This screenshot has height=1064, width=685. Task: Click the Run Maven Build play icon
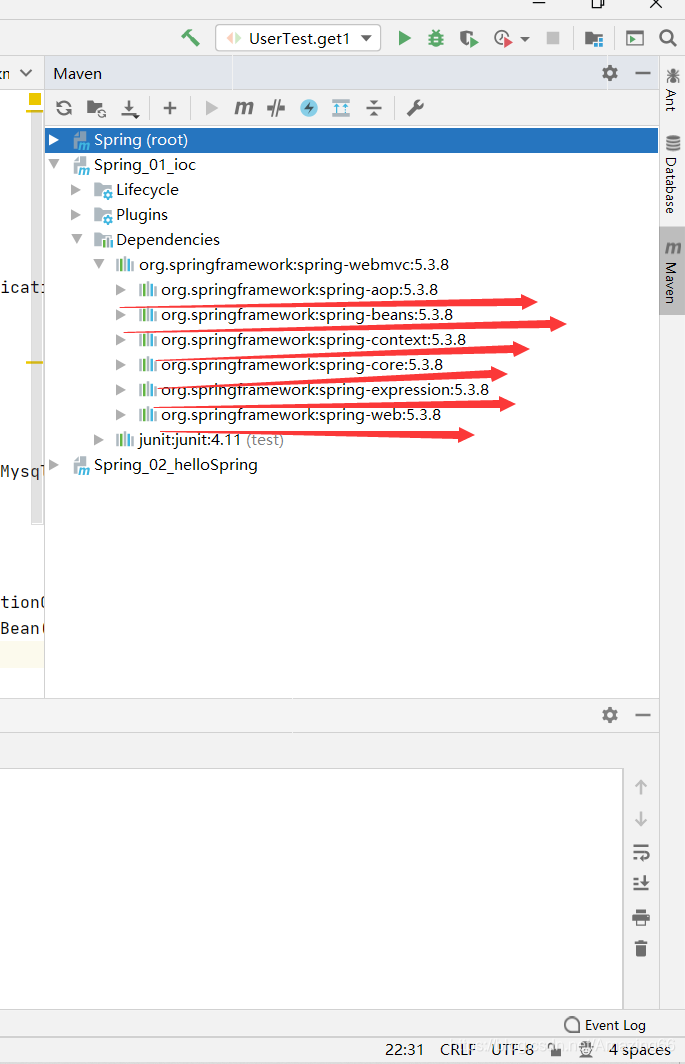(x=211, y=108)
